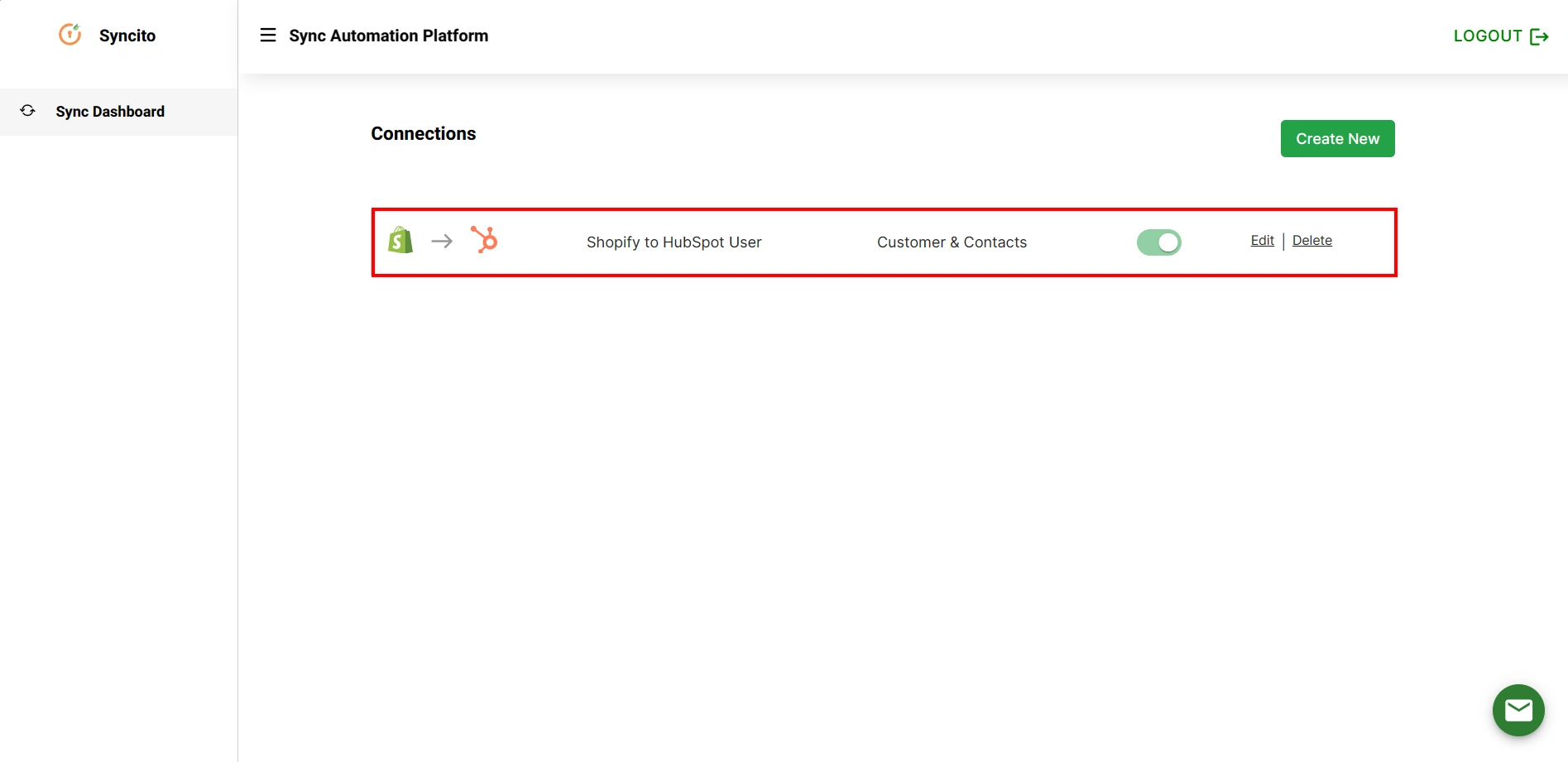The image size is (1568, 762).
Task: Click the Delete link for the connection
Action: click(1311, 240)
